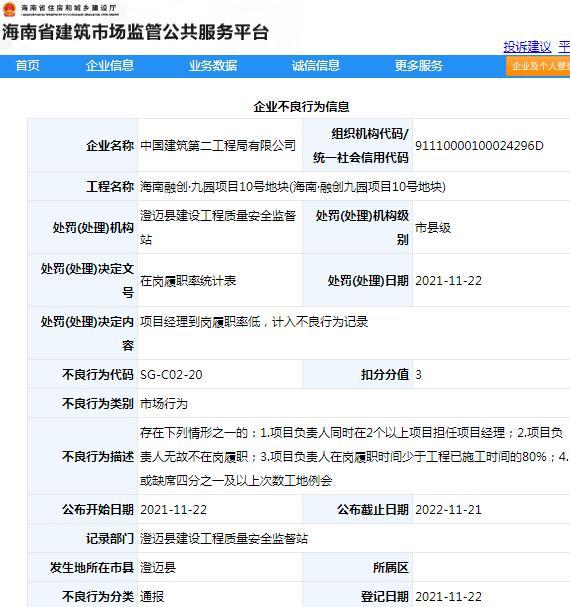
Task: Open the 业务数据 menu
Action: 213,65
